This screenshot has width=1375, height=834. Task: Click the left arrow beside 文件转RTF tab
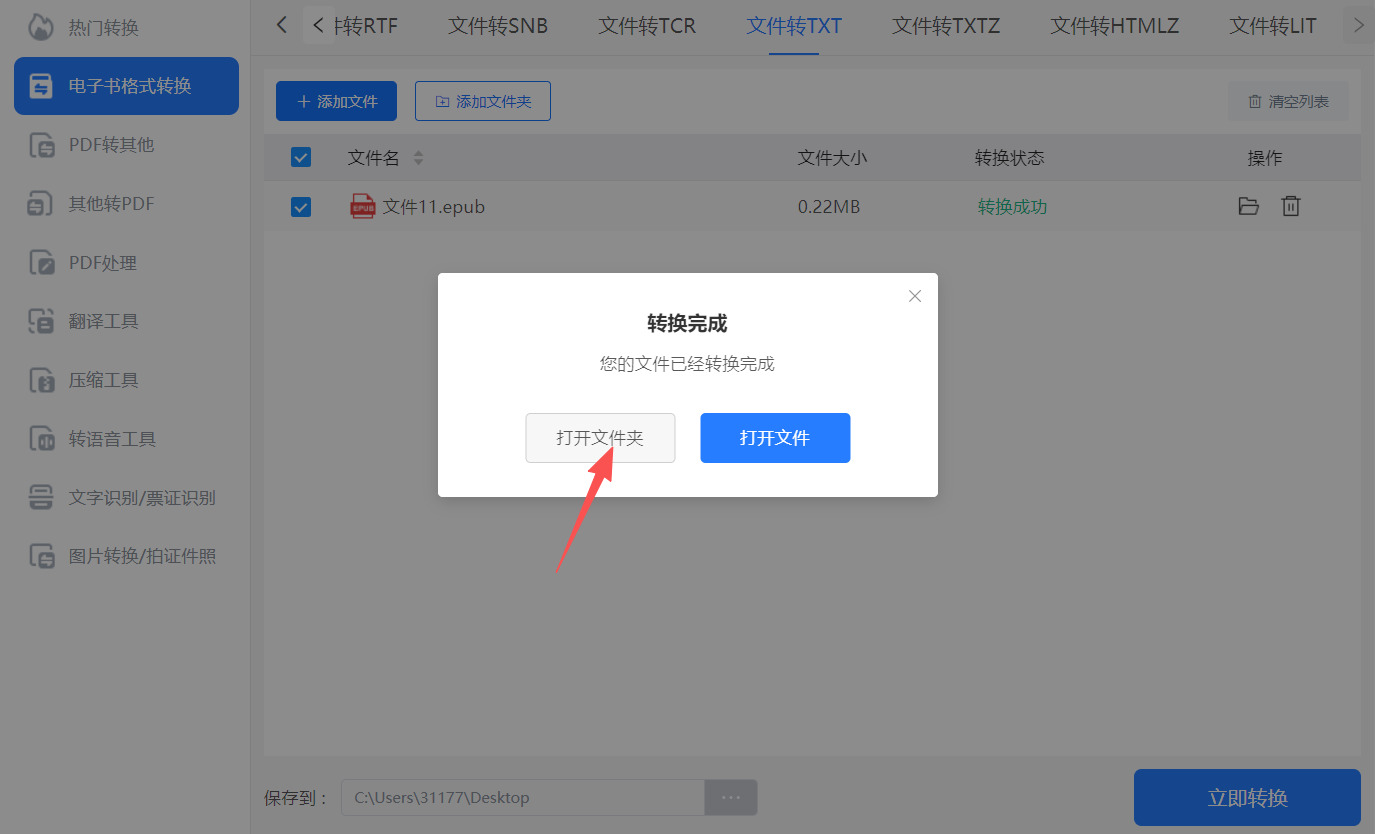318,25
